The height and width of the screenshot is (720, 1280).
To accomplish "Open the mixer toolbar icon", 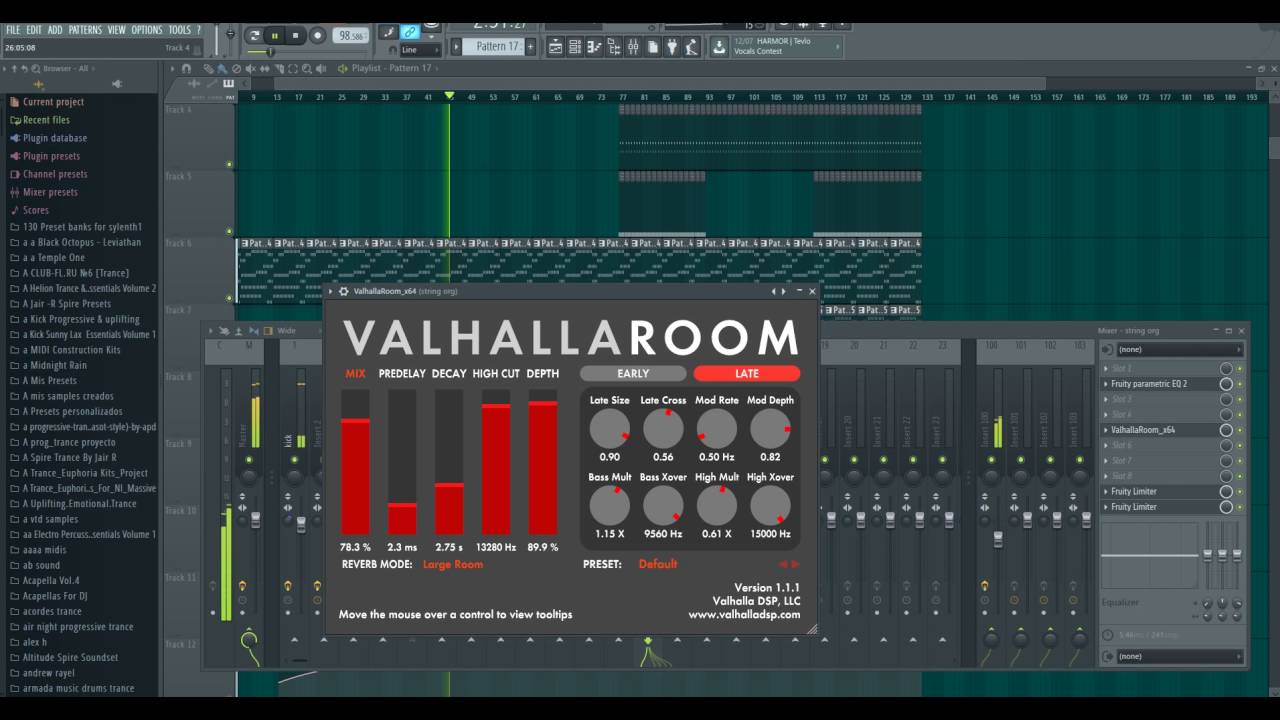I will (x=633, y=46).
